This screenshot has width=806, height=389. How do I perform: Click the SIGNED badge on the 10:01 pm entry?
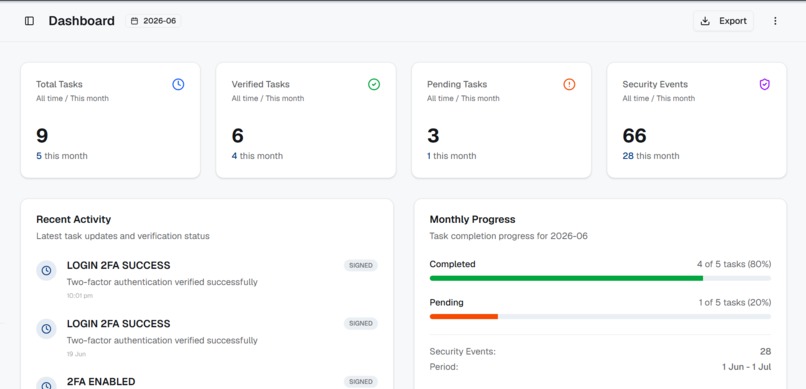point(361,266)
